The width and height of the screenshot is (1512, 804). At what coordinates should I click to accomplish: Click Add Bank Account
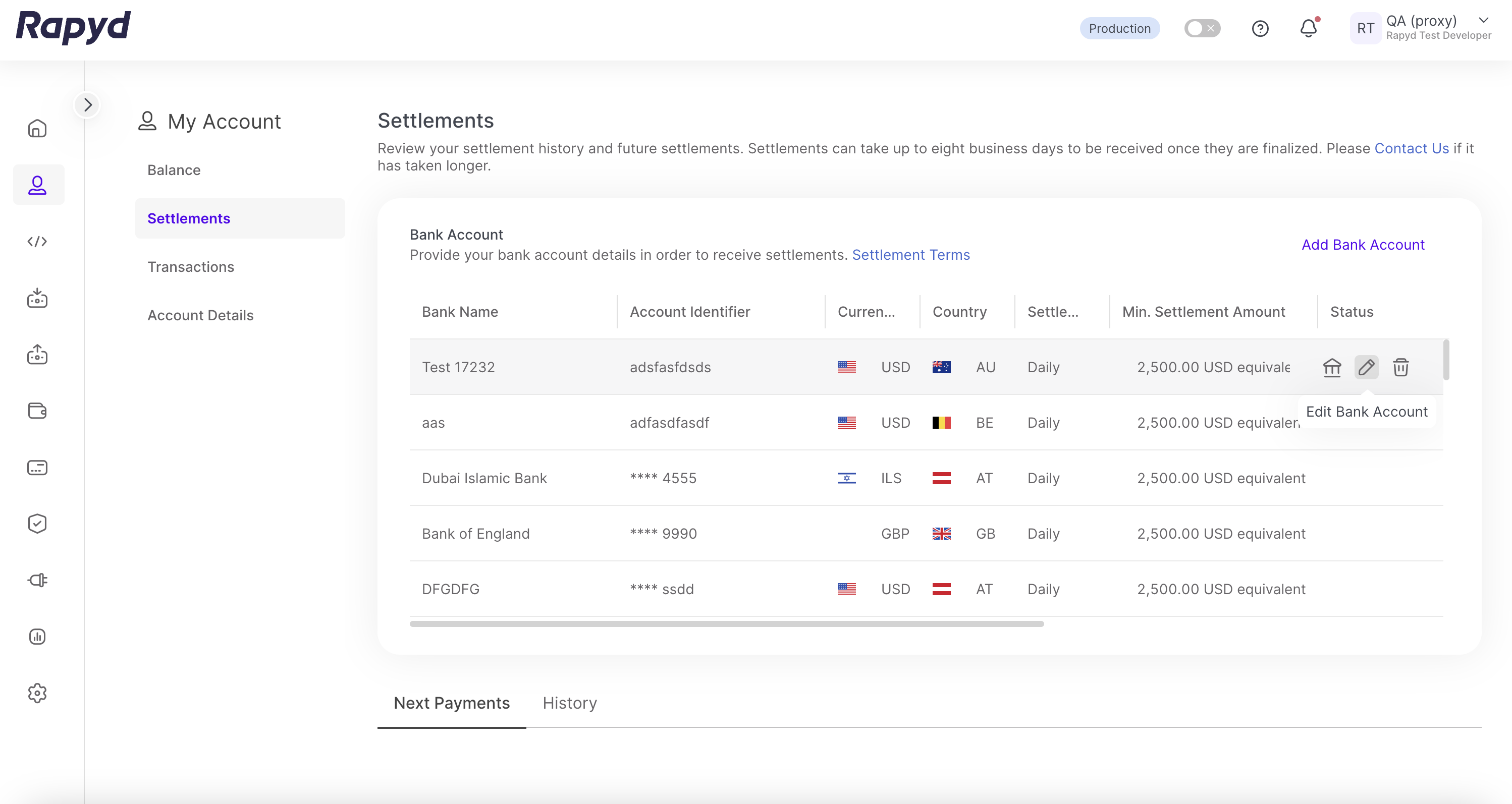1363,245
